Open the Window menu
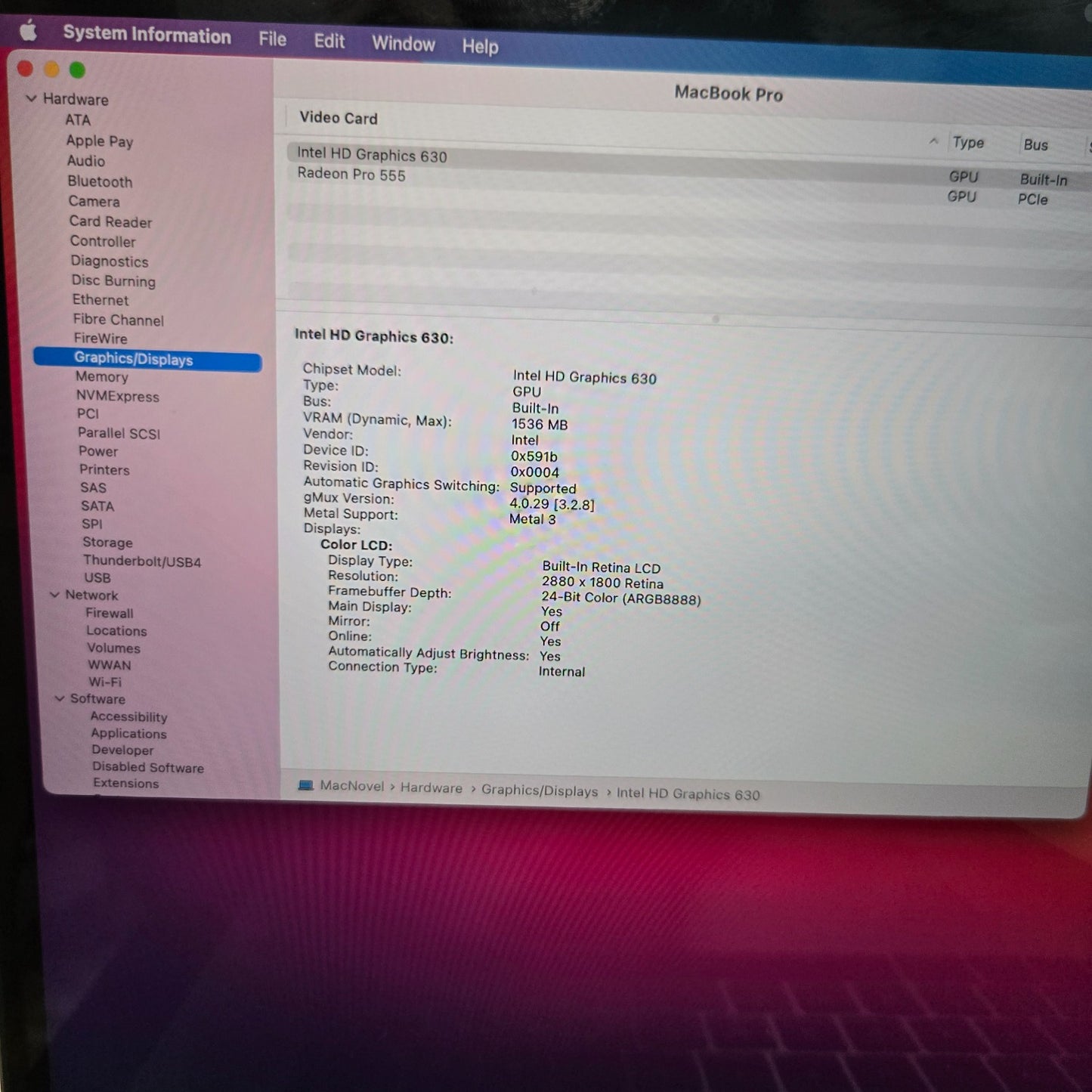This screenshot has width=1092, height=1092. tap(404, 44)
